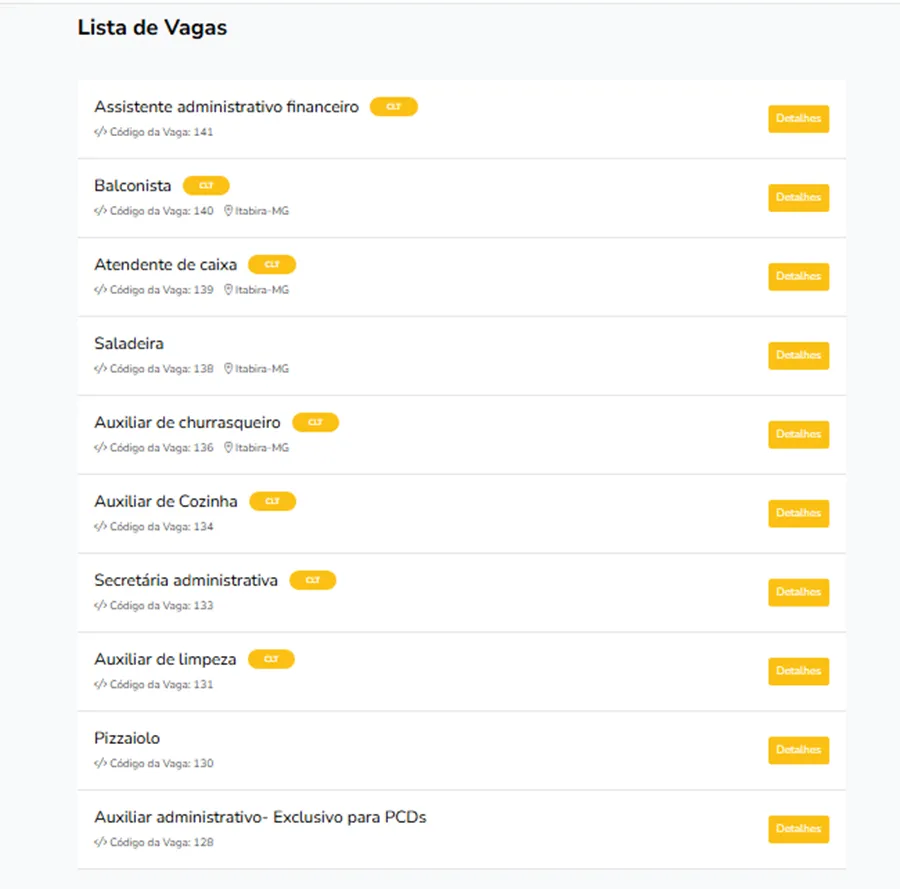Click location pin icon for Balconista Itabira-MG
This screenshot has height=889, width=900.
[x=228, y=211]
